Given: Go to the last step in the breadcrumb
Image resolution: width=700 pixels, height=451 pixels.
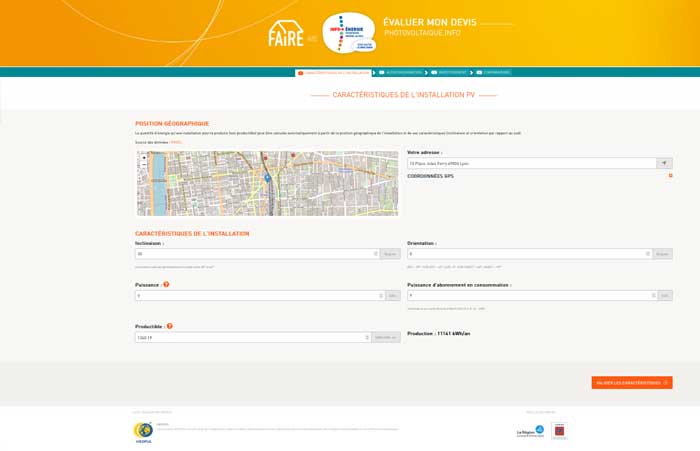Looking at the screenshot, I should (494, 72).
